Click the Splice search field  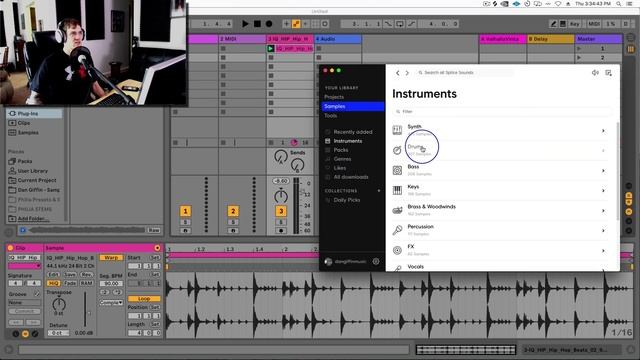click(465, 73)
